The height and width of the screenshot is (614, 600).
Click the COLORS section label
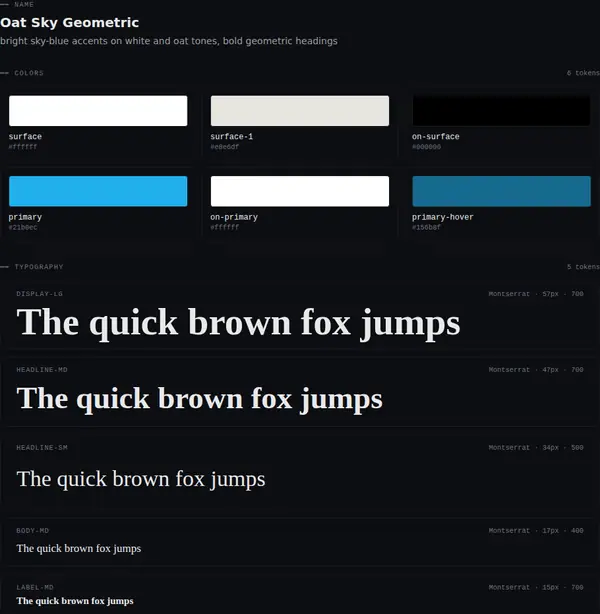coord(29,73)
